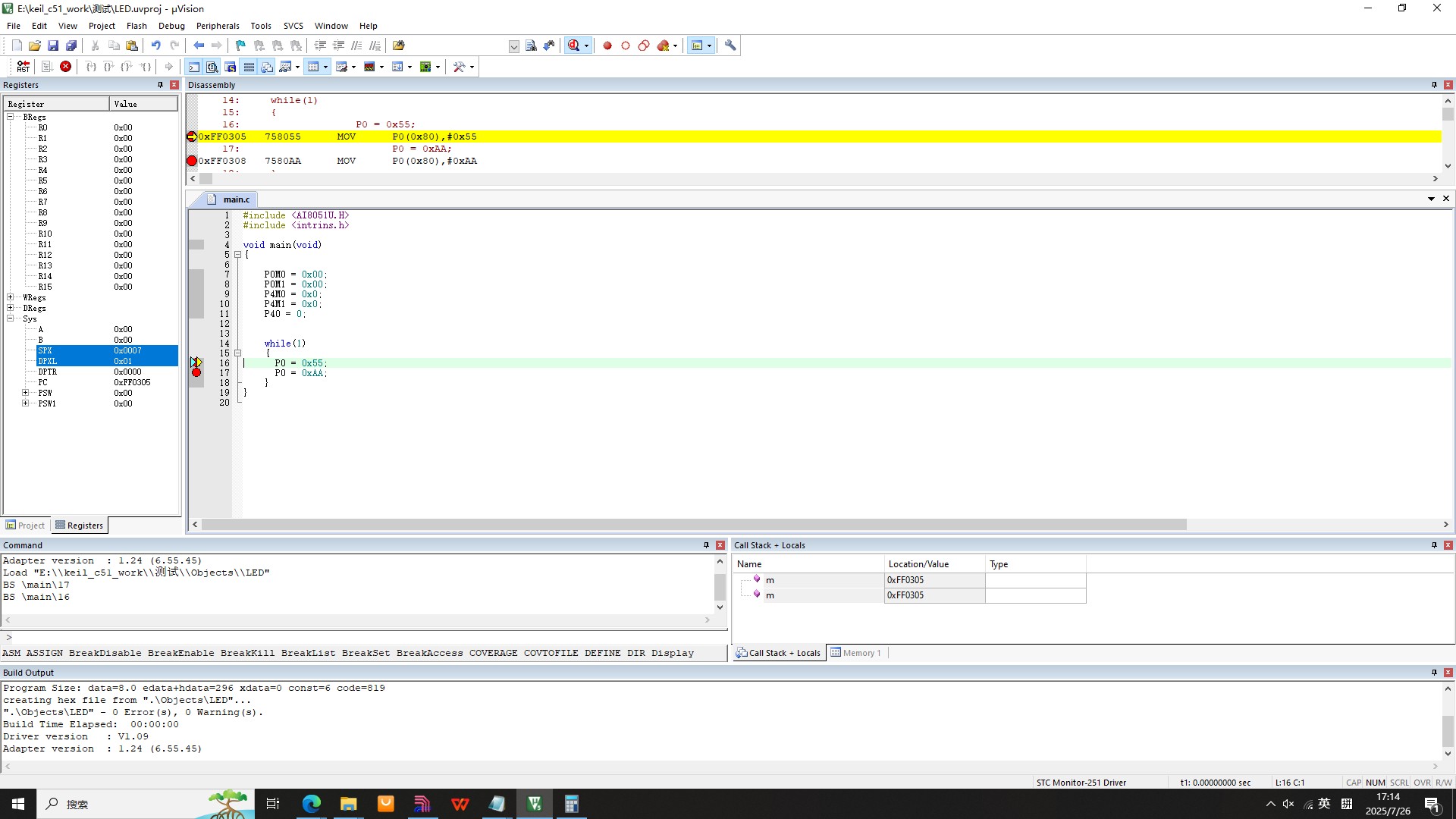Collapse code fold at line 5
This screenshot has width=1456, height=819.
coord(237,255)
